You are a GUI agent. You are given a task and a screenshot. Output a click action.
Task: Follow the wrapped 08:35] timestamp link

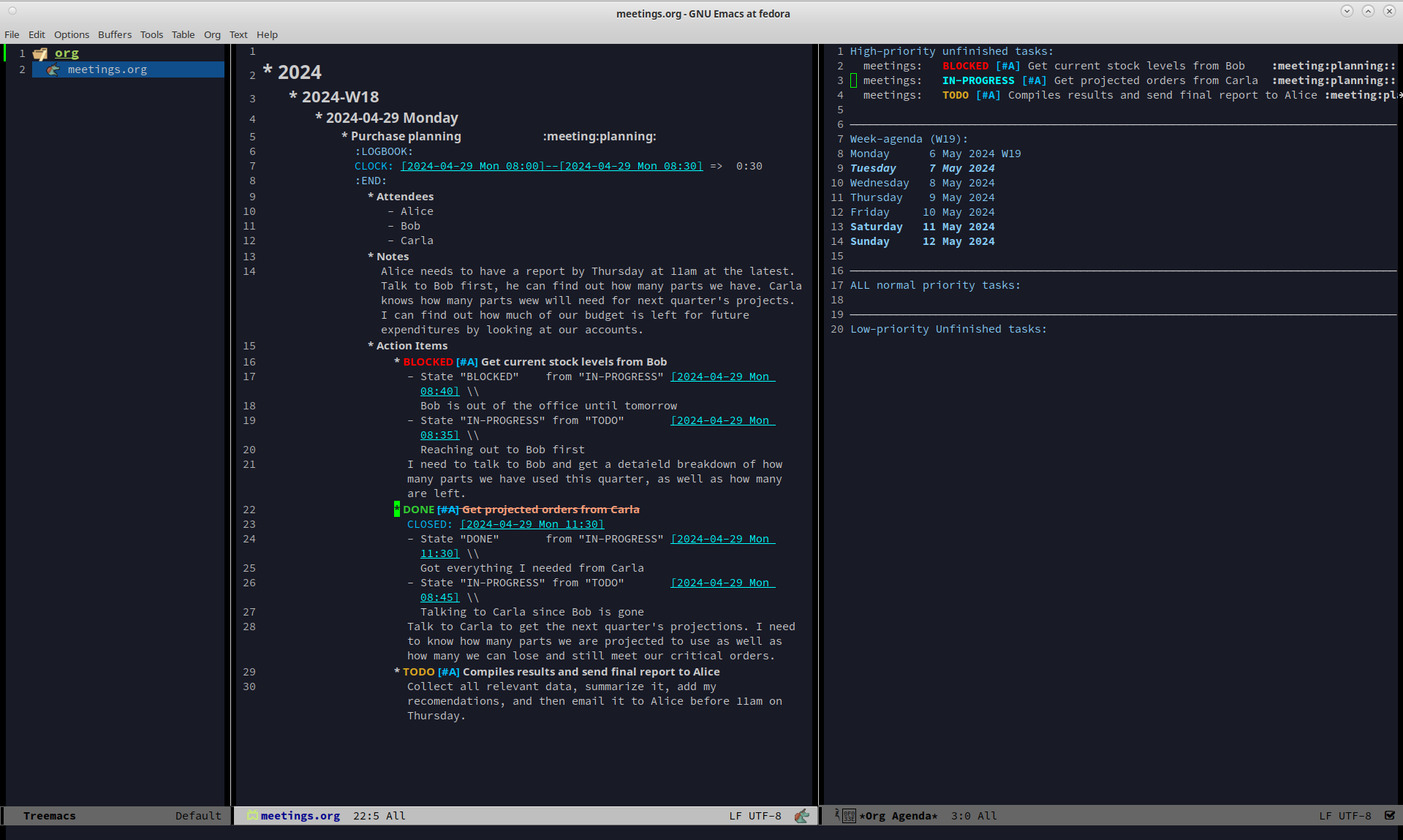click(x=440, y=435)
